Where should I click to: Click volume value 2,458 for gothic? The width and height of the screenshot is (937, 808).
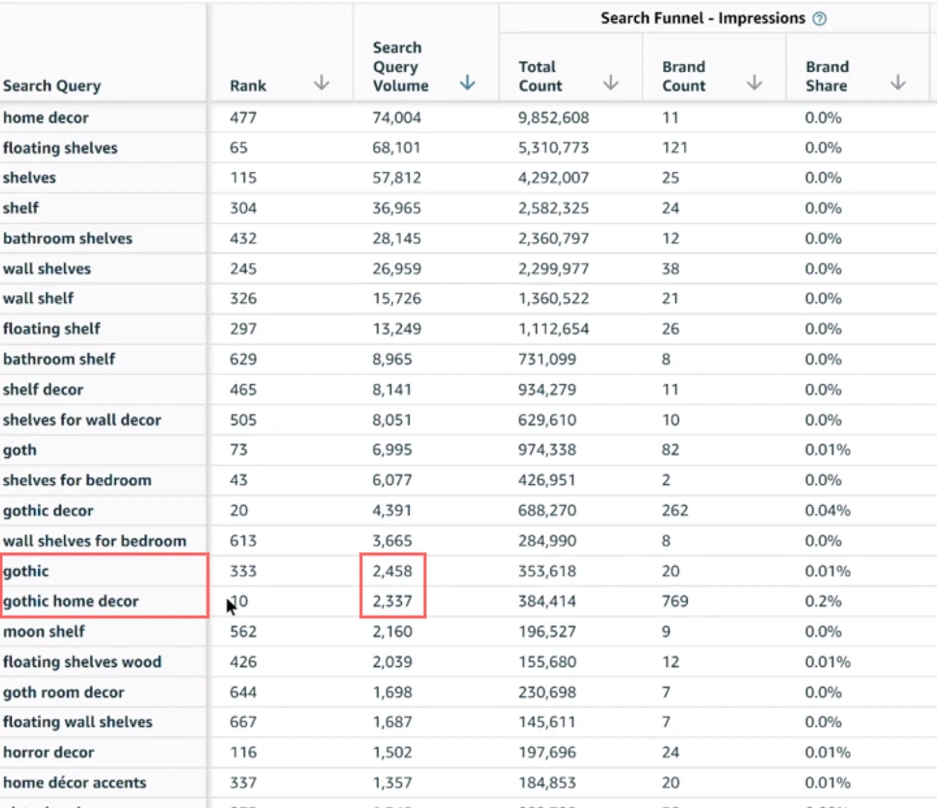coord(393,571)
